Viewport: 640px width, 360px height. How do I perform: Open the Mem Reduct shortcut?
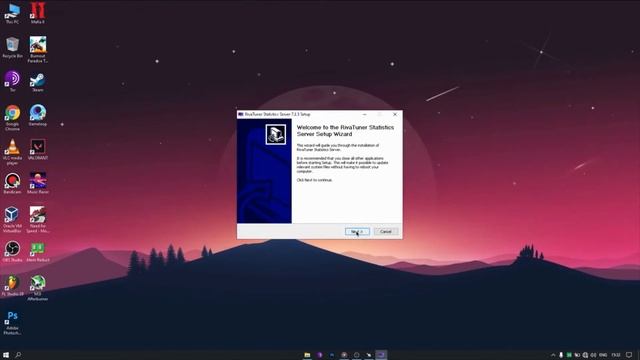(x=38, y=251)
